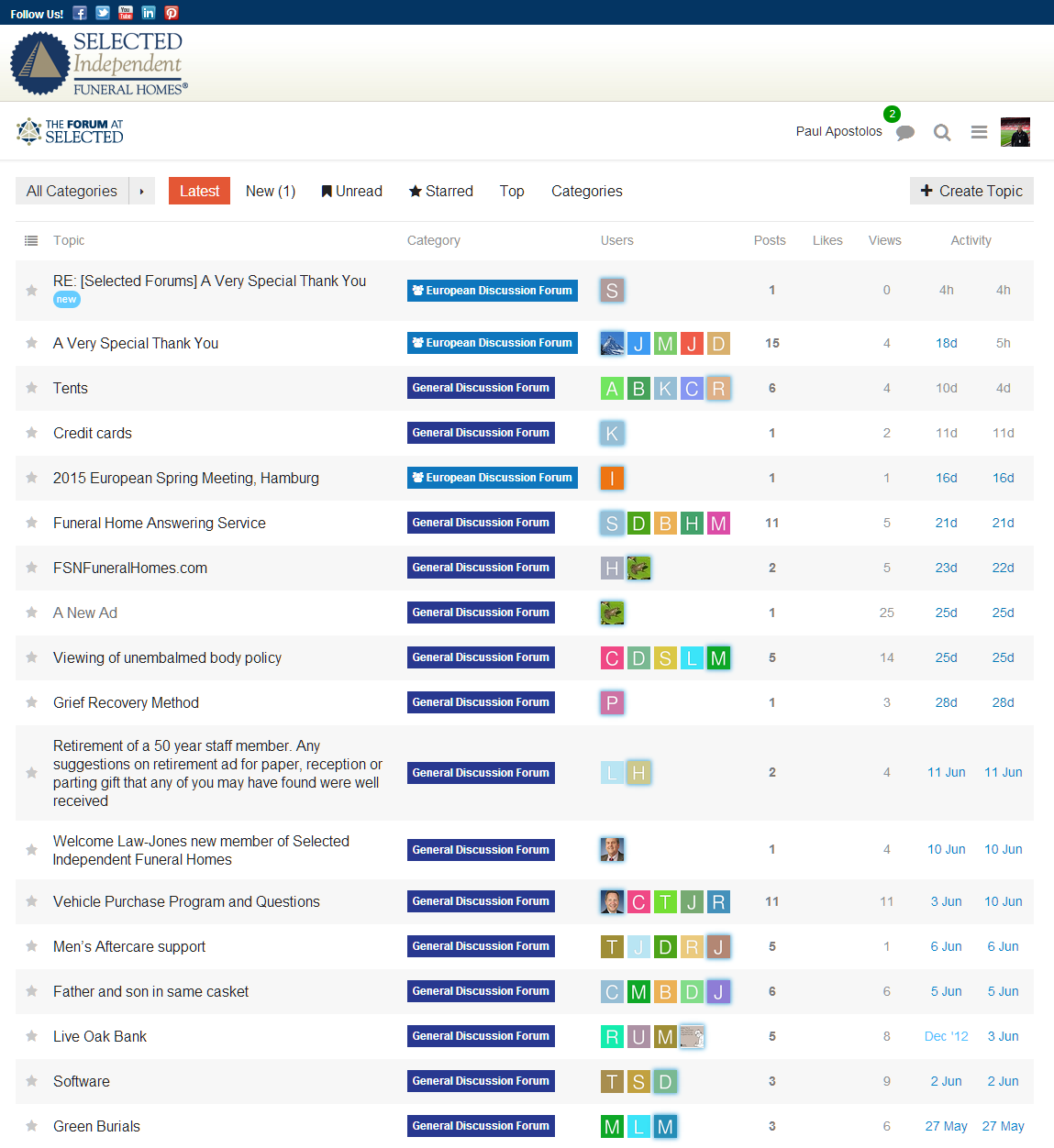This screenshot has height=1148, width=1054.
Task: Sort by the Posts column header
Action: 770,240
